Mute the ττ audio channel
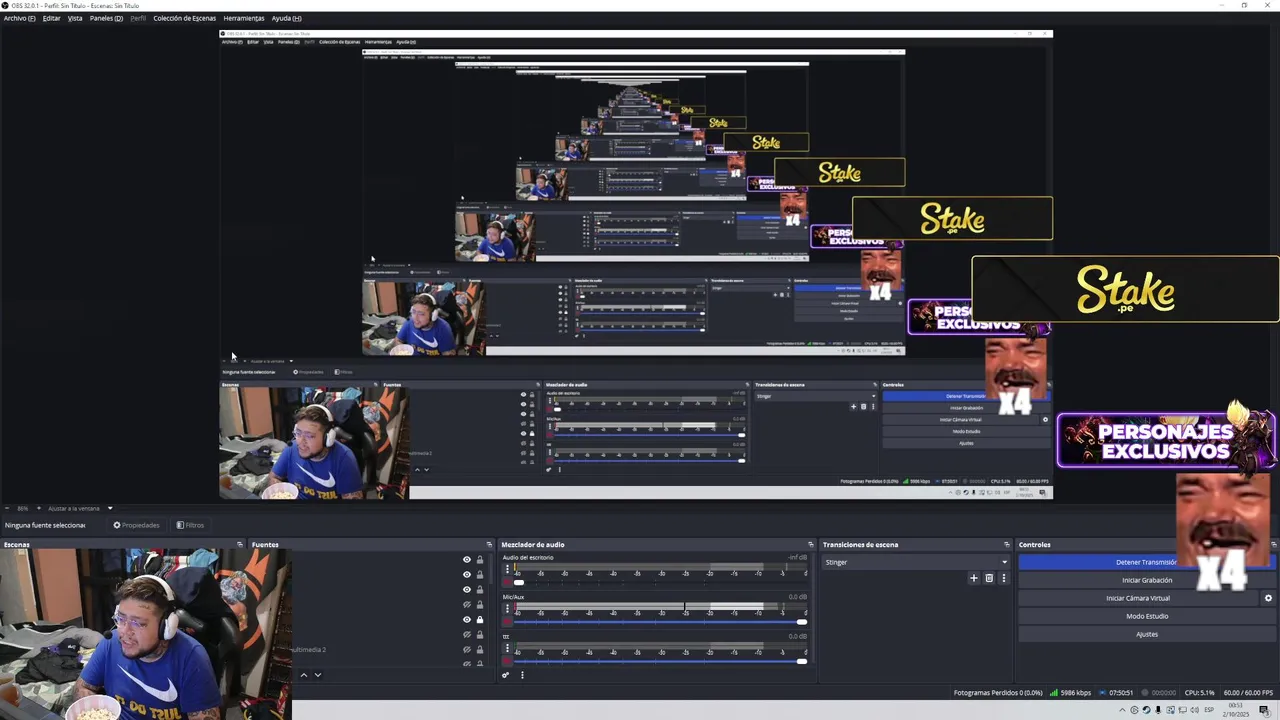1280x720 pixels. click(507, 661)
